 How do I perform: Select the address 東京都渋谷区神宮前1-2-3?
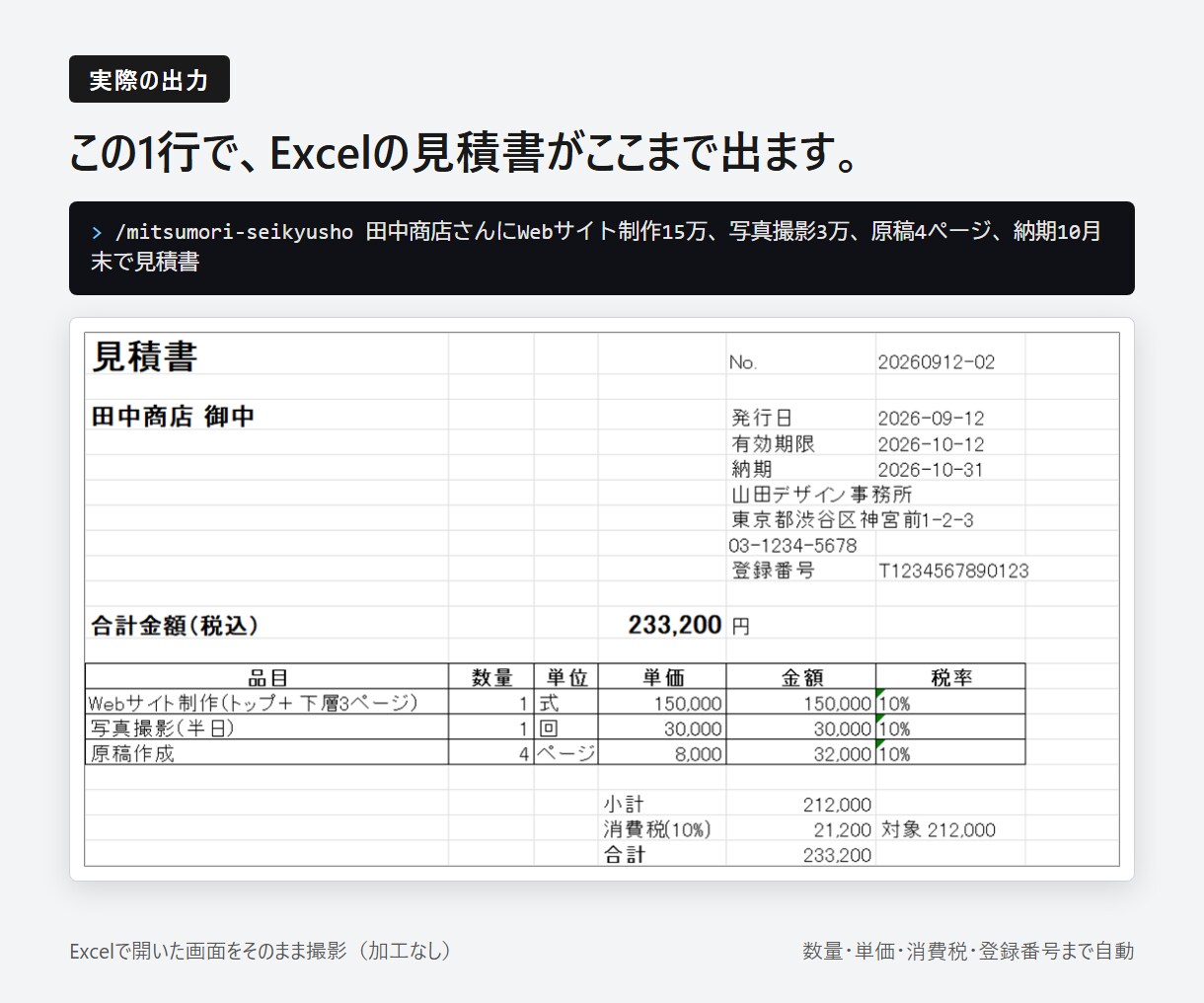(x=852, y=520)
